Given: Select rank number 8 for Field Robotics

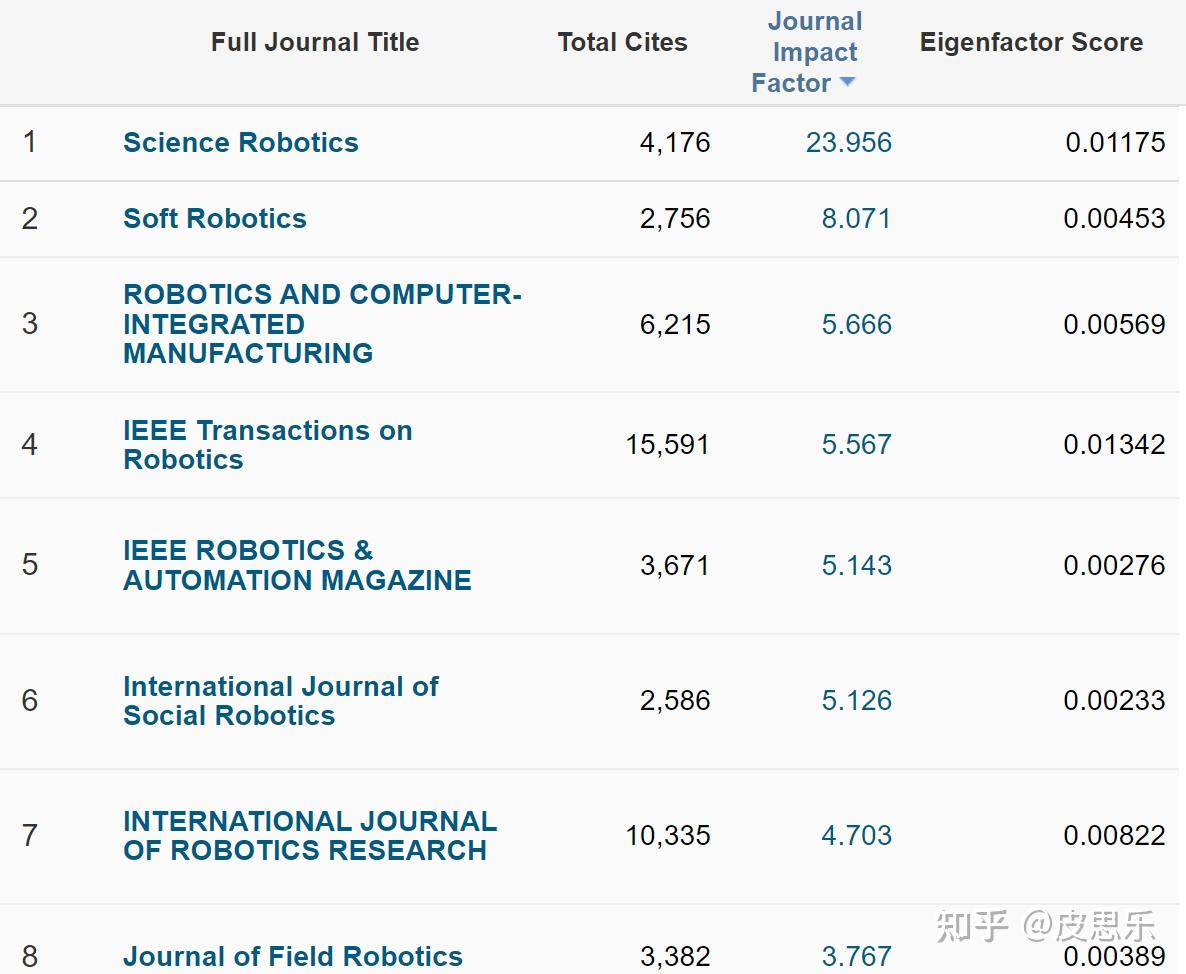Looking at the screenshot, I should click(29, 957).
